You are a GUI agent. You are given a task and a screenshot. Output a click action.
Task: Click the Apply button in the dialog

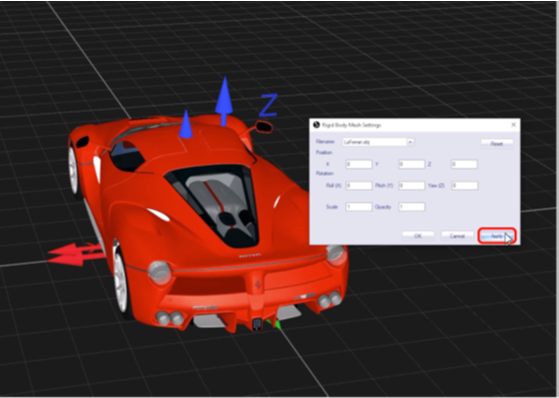point(497,236)
